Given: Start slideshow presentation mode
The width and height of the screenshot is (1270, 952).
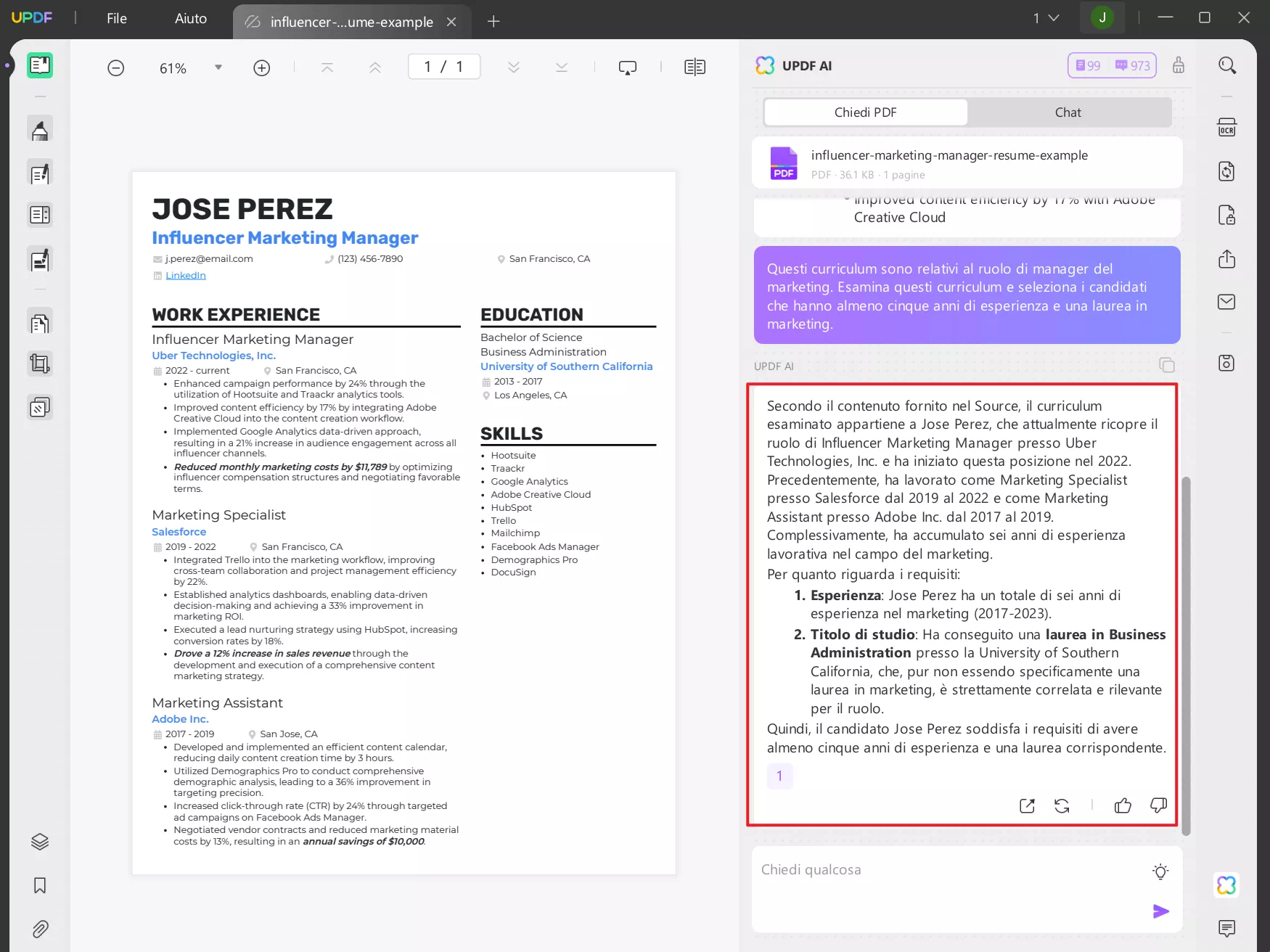Looking at the screenshot, I should pos(628,67).
